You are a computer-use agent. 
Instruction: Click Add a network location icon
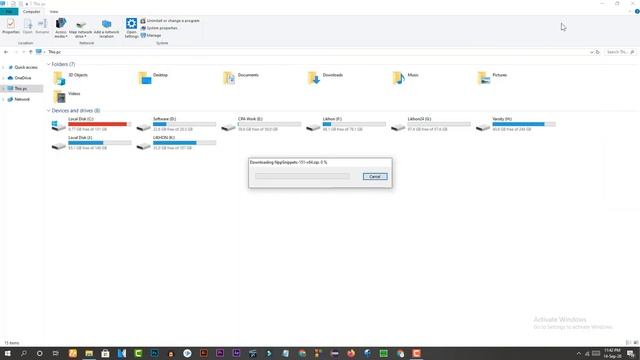point(107,28)
